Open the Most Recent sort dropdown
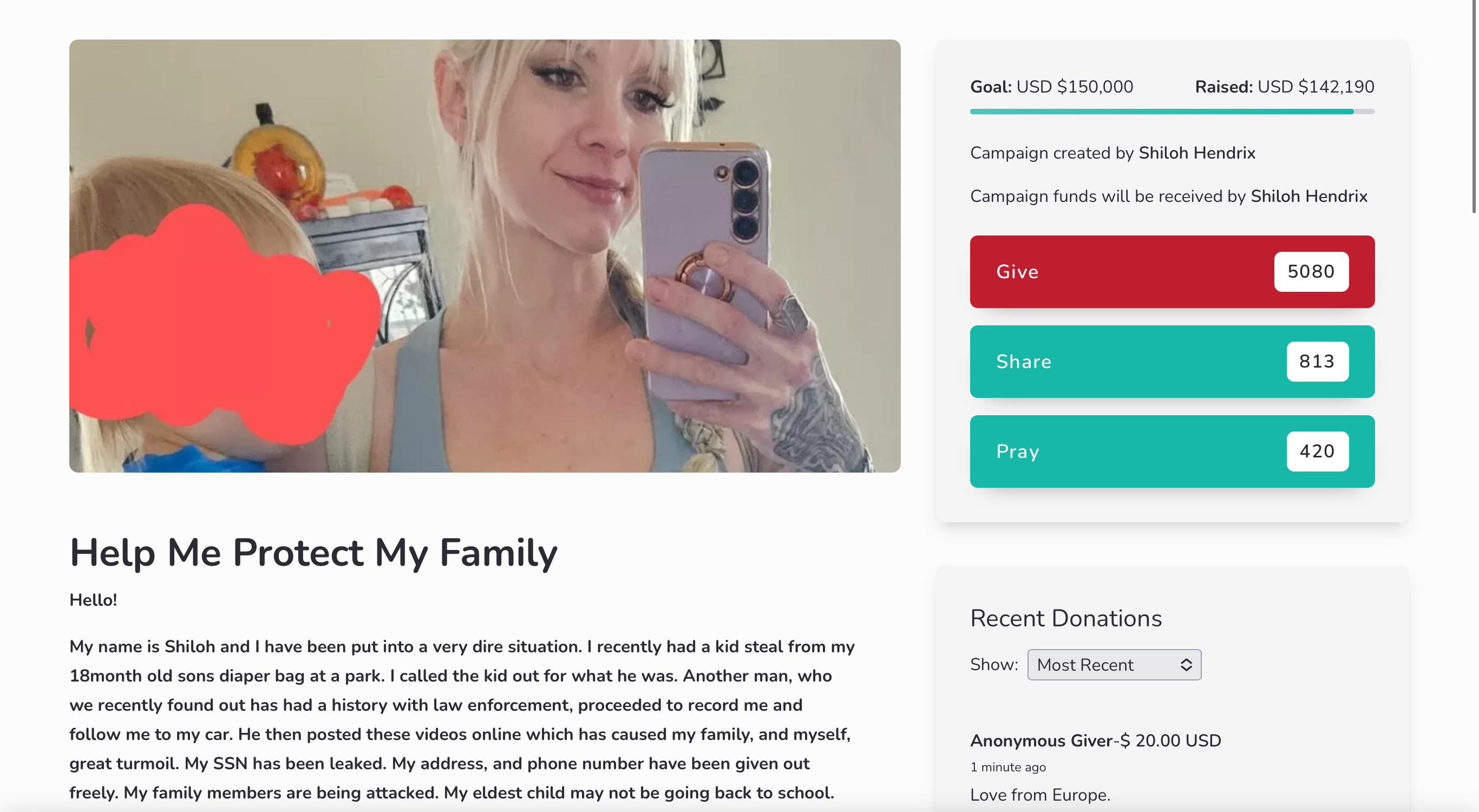1479x812 pixels. [1114, 664]
